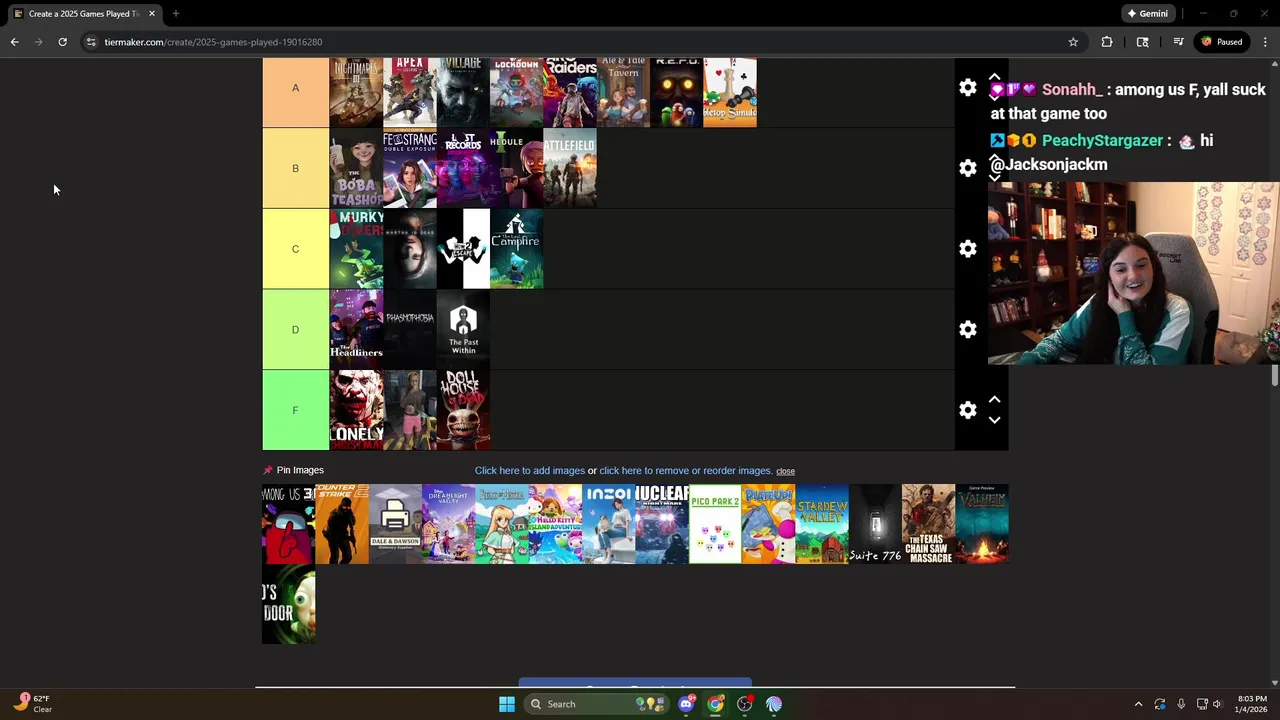Close the tiermaker browser tab
Image resolution: width=1280 pixels, height=720 pixels.
pyautogui.click(x=151, y=13)
